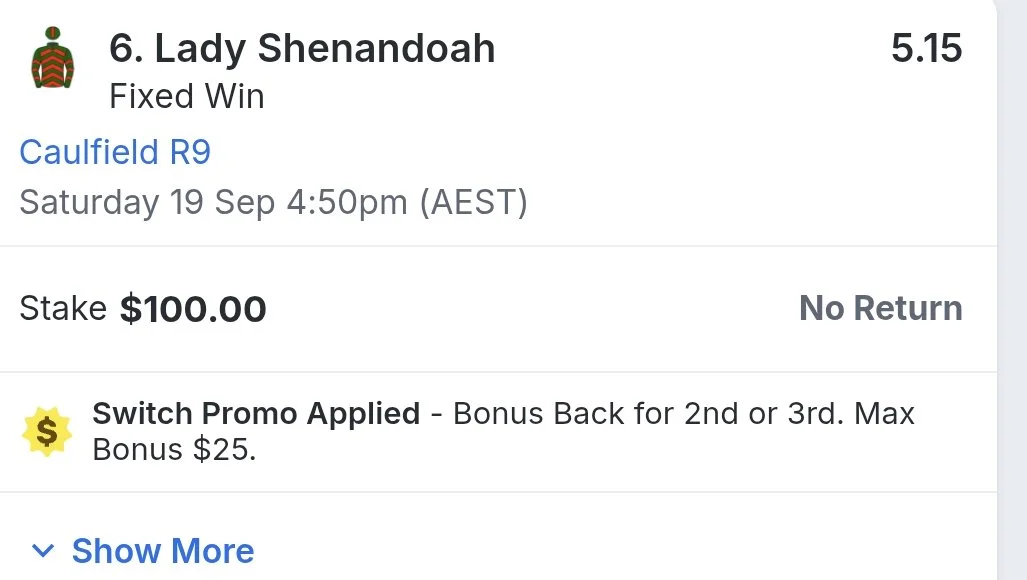
Task: Click the grey strip beside the bet card
Action: [1013, 290]
